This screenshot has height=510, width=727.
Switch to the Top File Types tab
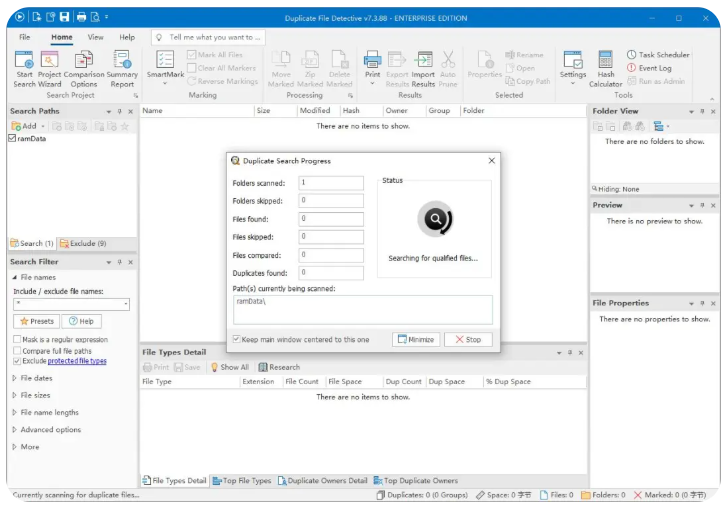(x=242, y=481)
